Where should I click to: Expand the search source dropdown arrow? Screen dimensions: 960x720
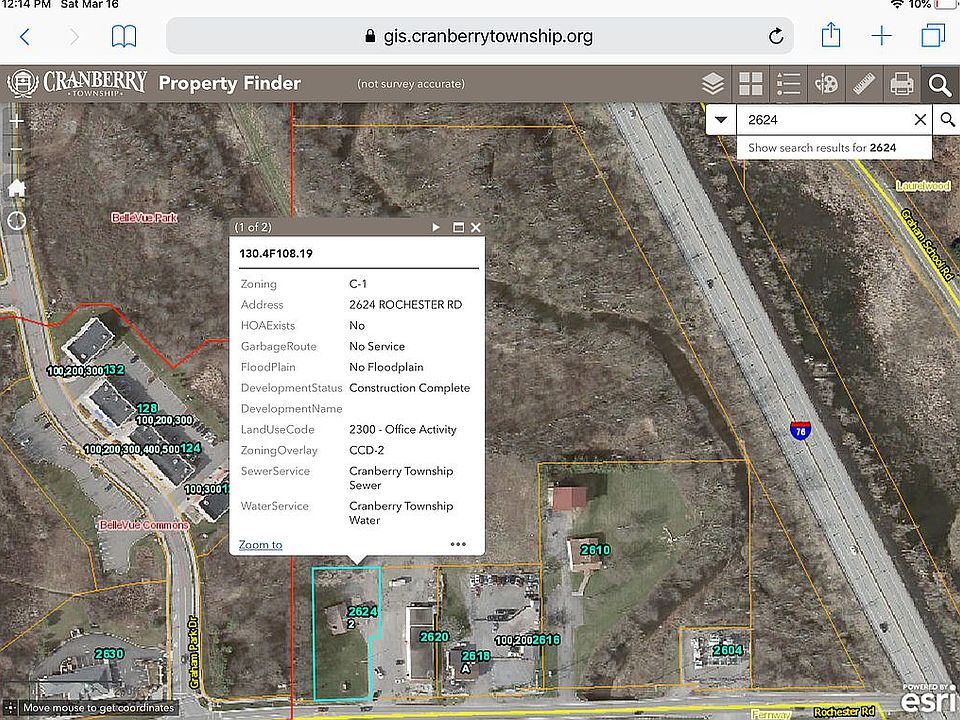tap(721, 120)
